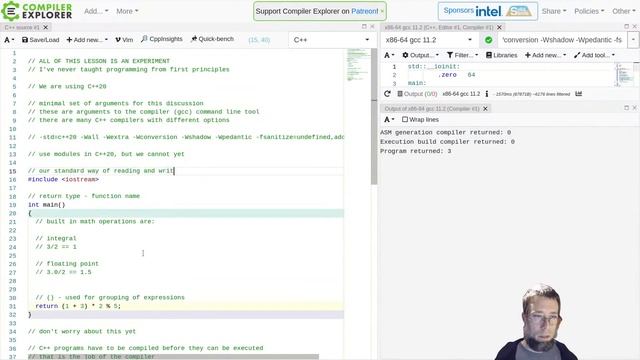Click the #include <iostream> line
The height and width of the screenshot is (360, 640).
[x=63, y=179]
